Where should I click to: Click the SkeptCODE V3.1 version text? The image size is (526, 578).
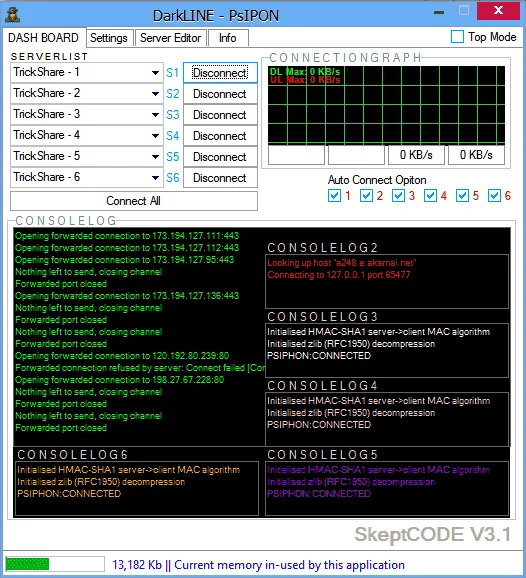[433, 535]
